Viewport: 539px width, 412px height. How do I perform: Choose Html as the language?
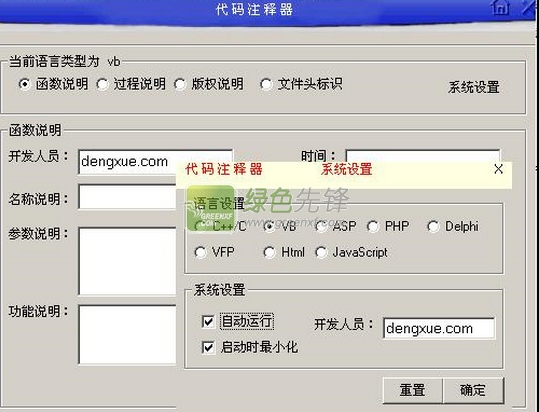[269, 253]
